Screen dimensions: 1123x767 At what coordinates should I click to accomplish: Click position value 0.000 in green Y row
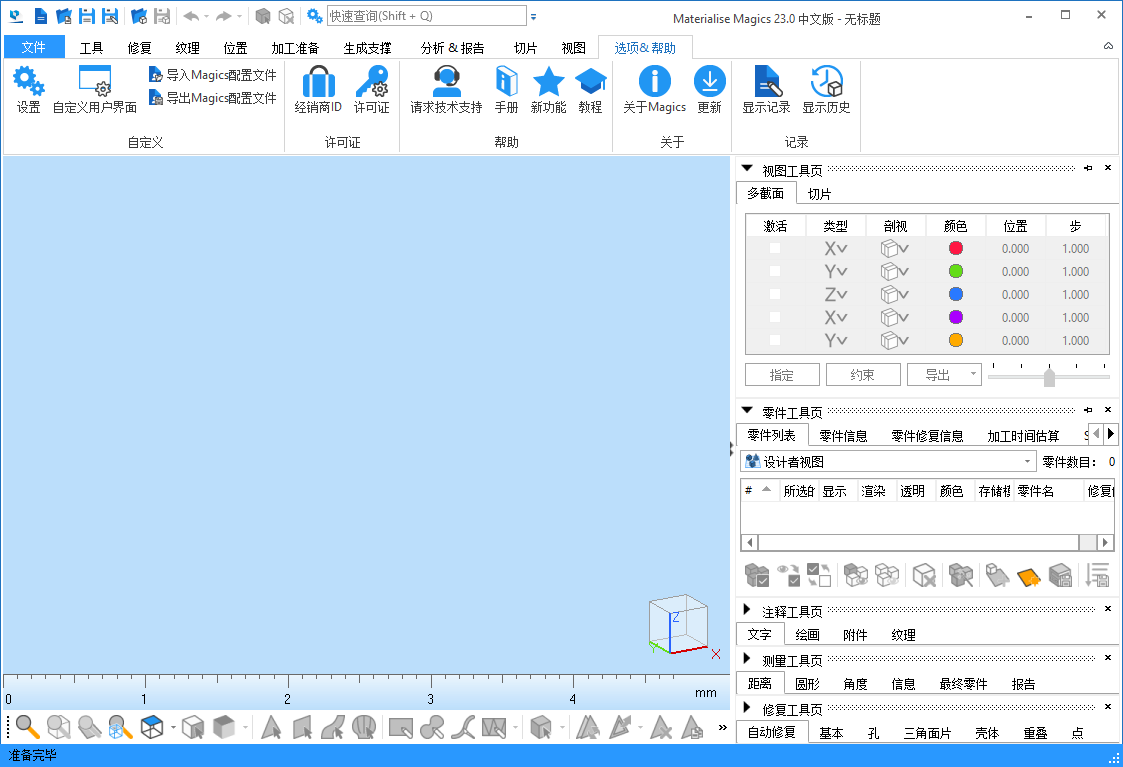tap(1015, 271)
